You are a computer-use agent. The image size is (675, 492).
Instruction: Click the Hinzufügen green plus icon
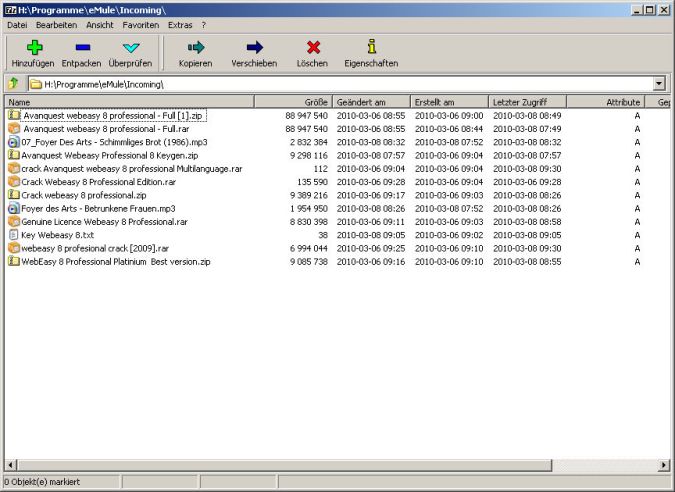[34, 47]
